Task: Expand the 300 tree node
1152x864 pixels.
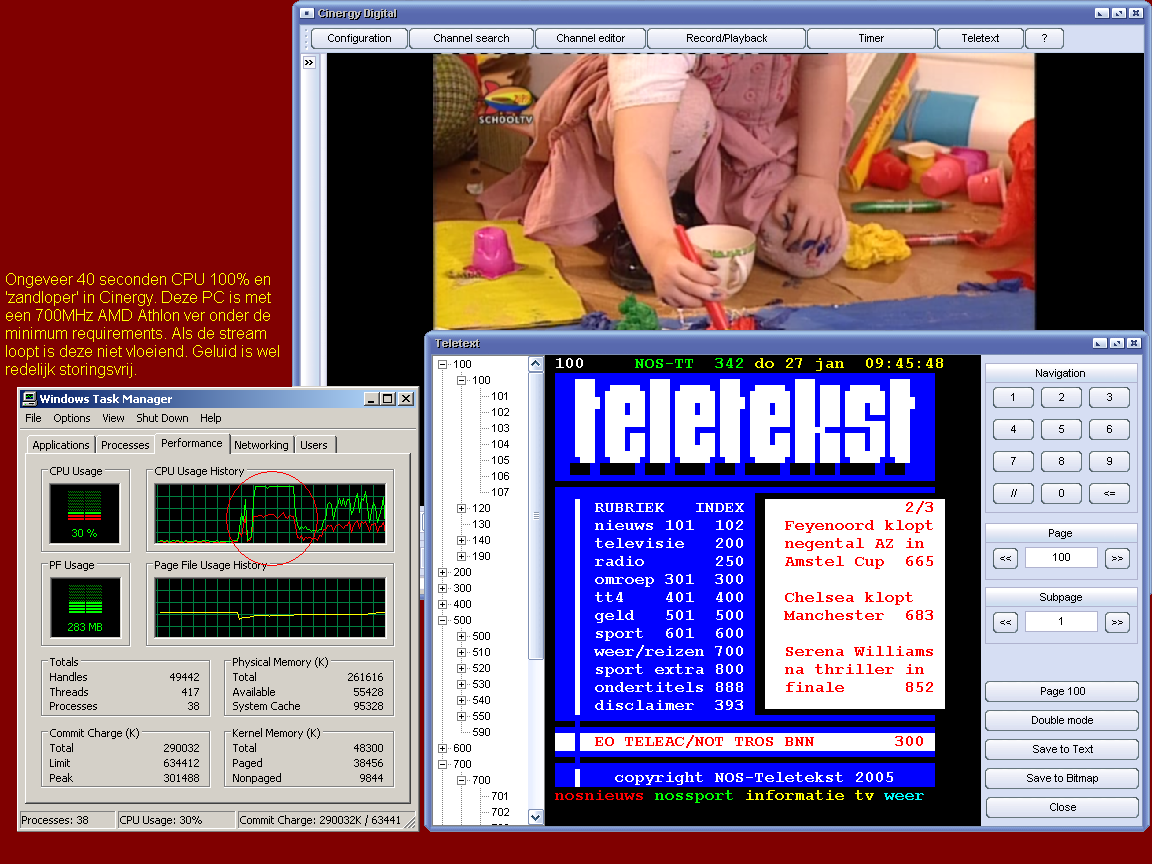Action: pyautogui.click(x=442, y=588)
